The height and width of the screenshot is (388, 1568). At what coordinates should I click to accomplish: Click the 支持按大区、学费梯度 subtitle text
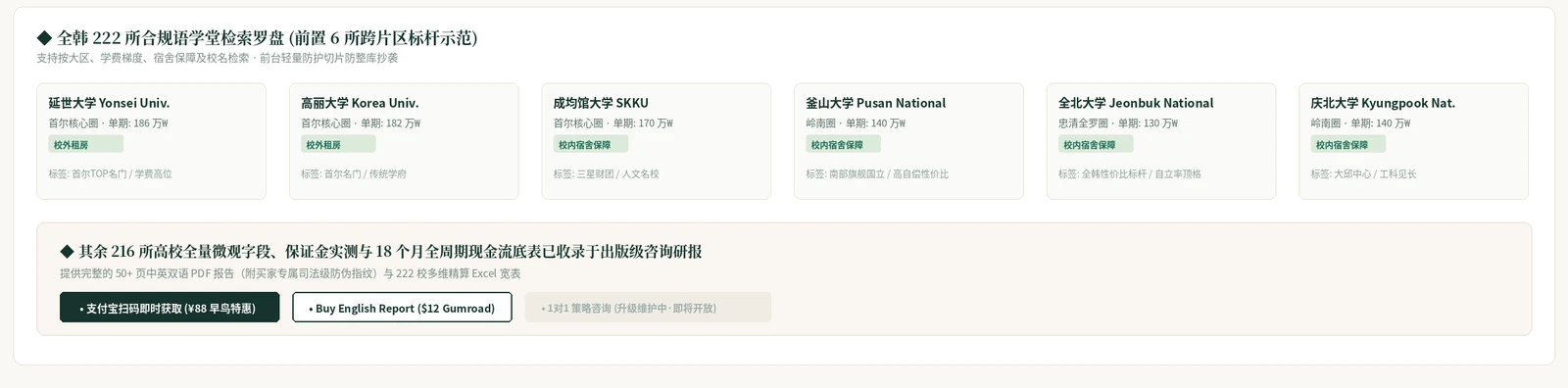pyautogui.click(x=218, y=58)
